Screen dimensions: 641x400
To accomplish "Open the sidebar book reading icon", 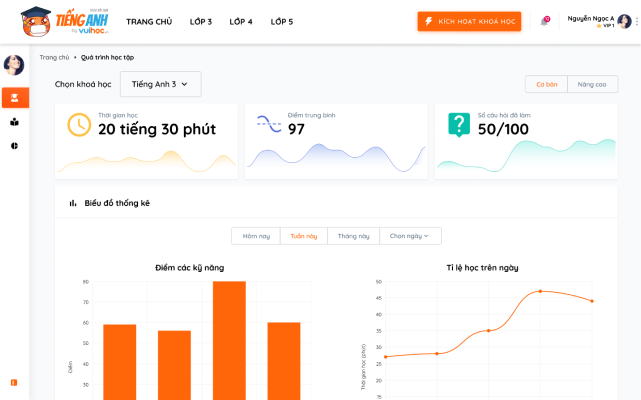I will (x=15, y=122).
